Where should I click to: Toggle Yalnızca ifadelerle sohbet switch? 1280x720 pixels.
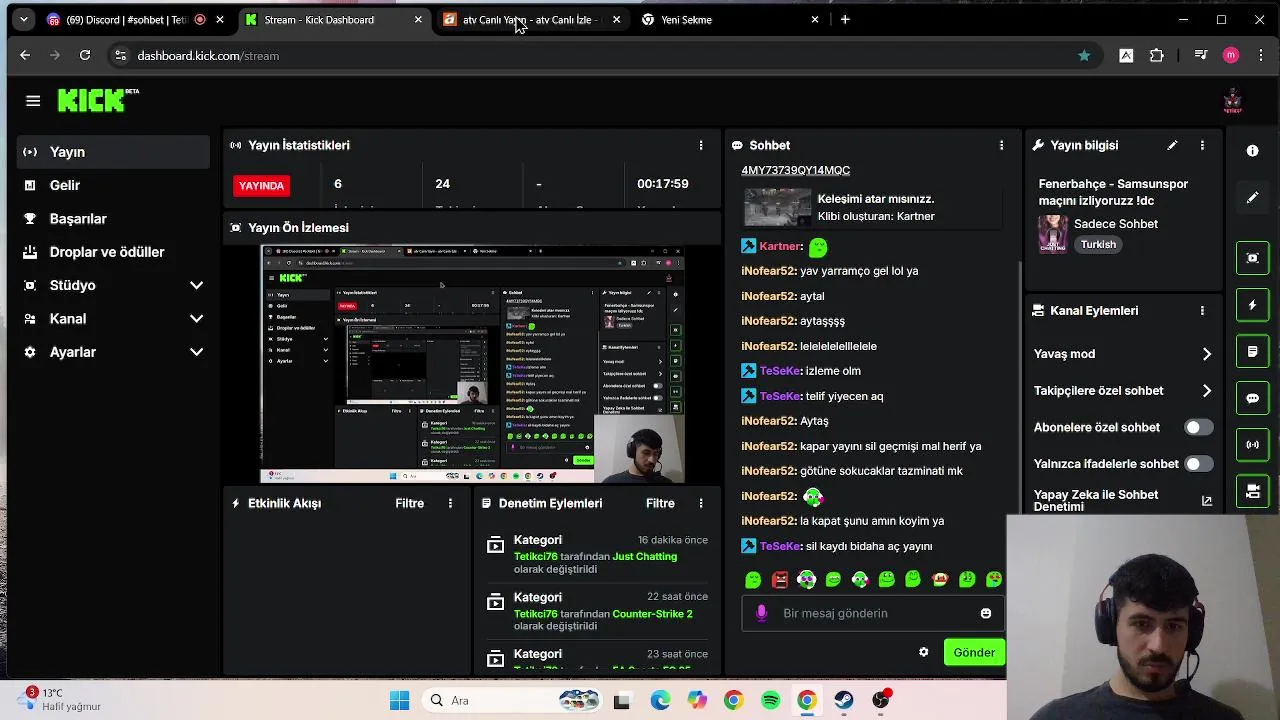point(1198,464)
